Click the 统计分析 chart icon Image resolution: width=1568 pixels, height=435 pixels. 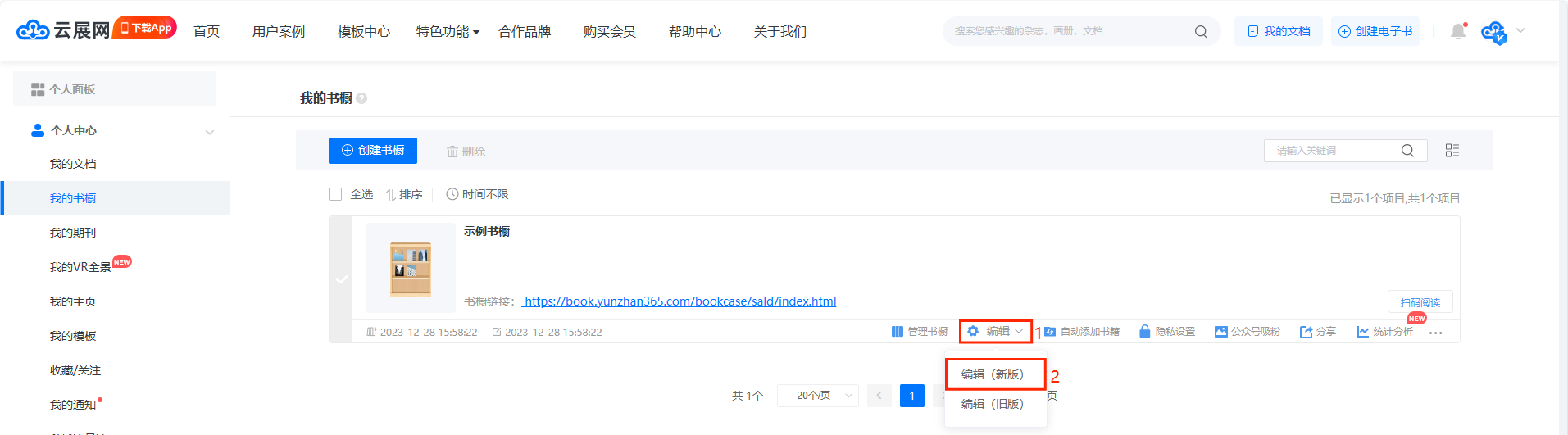pos(1362,332)
